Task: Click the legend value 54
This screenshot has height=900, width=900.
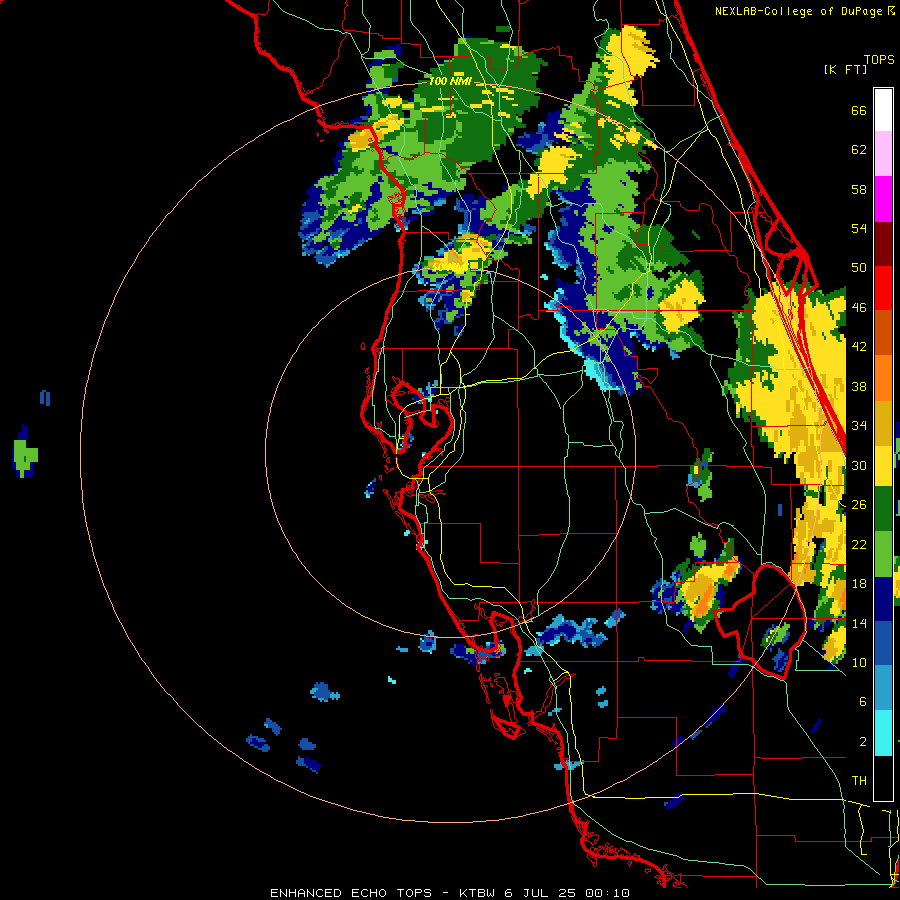Action: coord(859,228)
